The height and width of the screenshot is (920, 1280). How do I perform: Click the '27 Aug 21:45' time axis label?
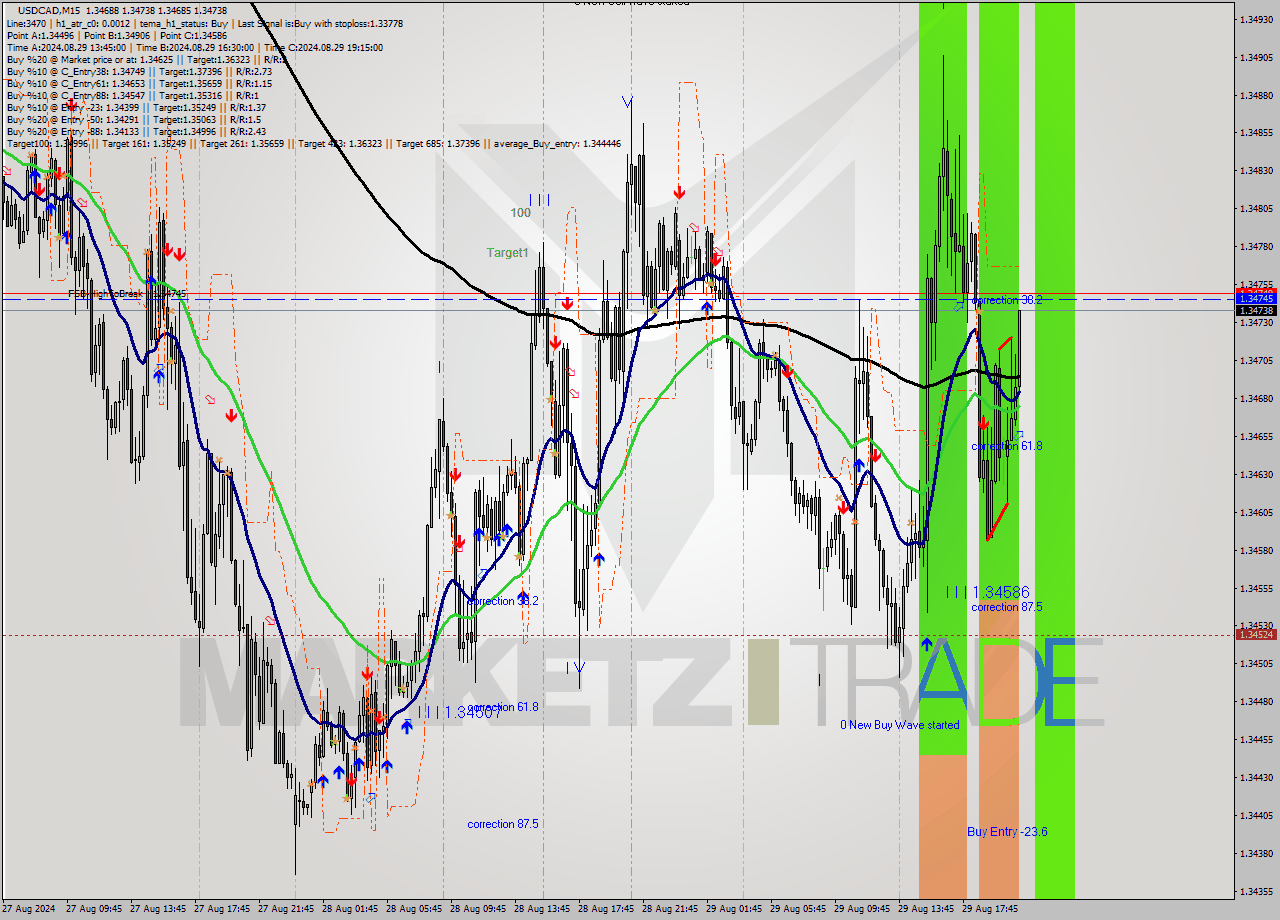point(284,909)
